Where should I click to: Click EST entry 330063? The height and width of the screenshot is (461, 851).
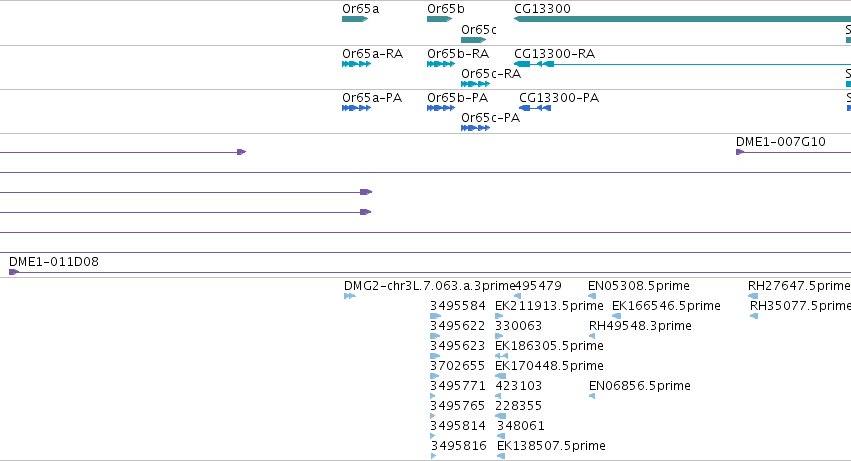point(499,336)
